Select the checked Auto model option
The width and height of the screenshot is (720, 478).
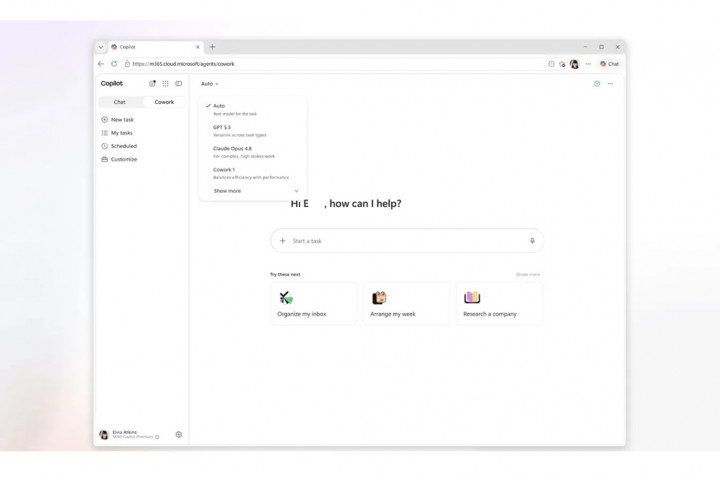coord(253,109)
